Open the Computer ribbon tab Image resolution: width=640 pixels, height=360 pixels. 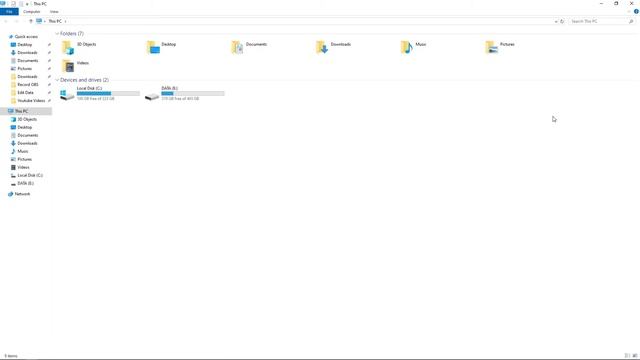click(x=31, y=11)
